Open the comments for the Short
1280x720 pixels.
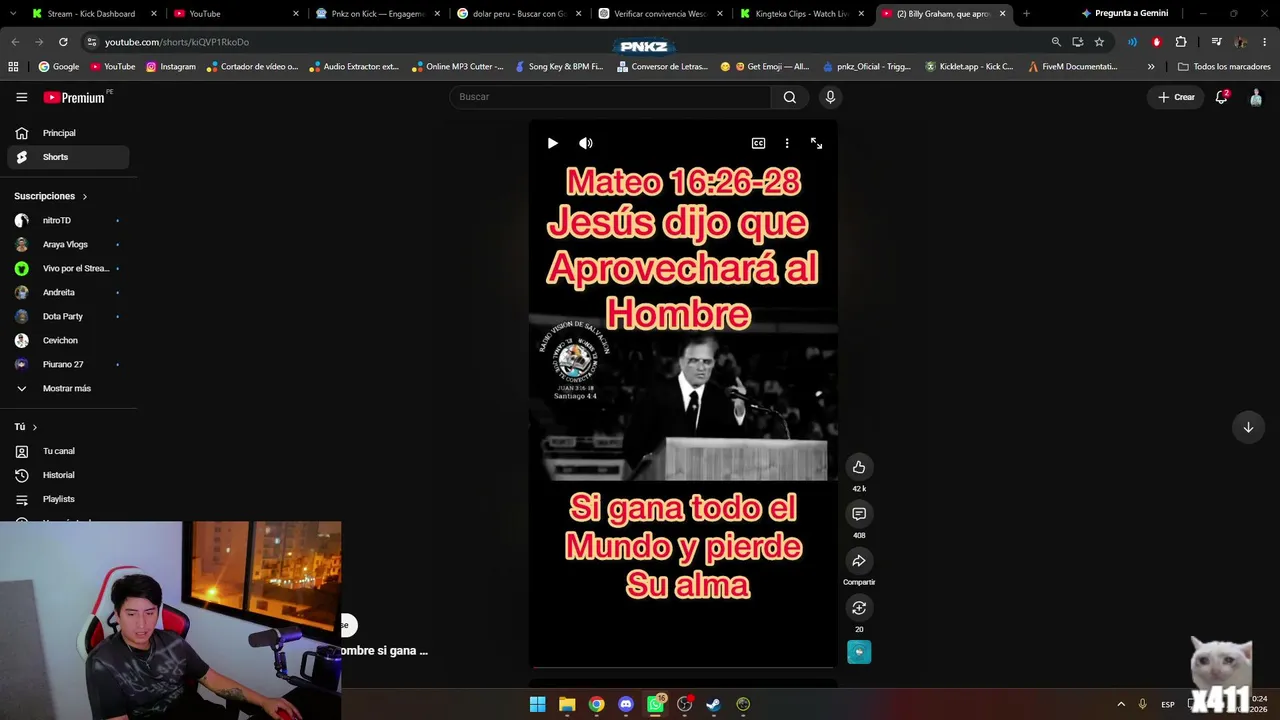pos(859,514)
